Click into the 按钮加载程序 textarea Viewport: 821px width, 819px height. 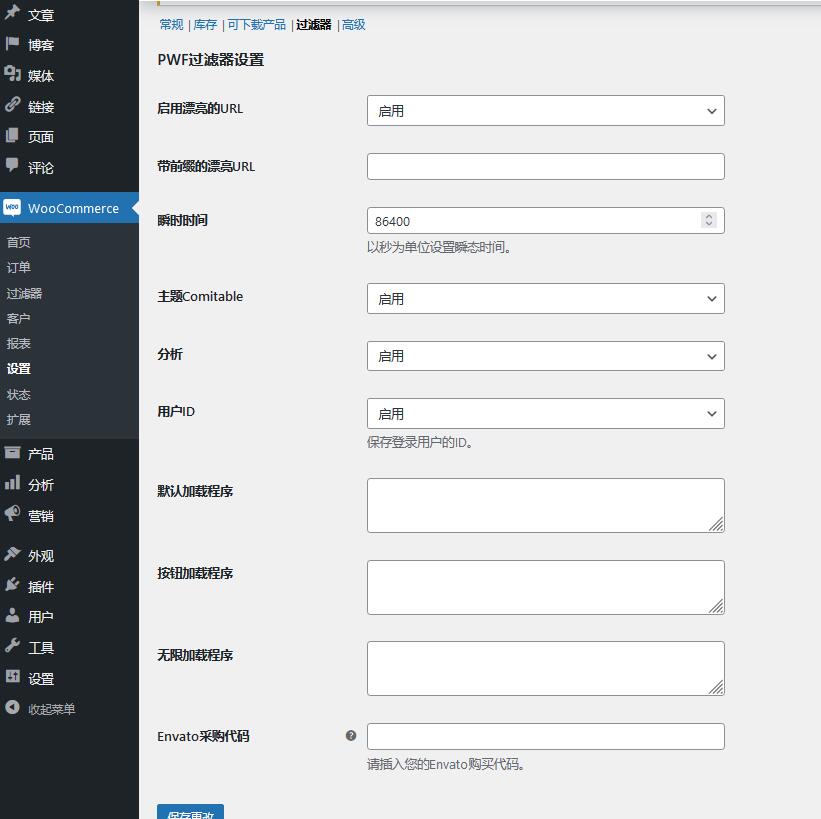(546, 588)
